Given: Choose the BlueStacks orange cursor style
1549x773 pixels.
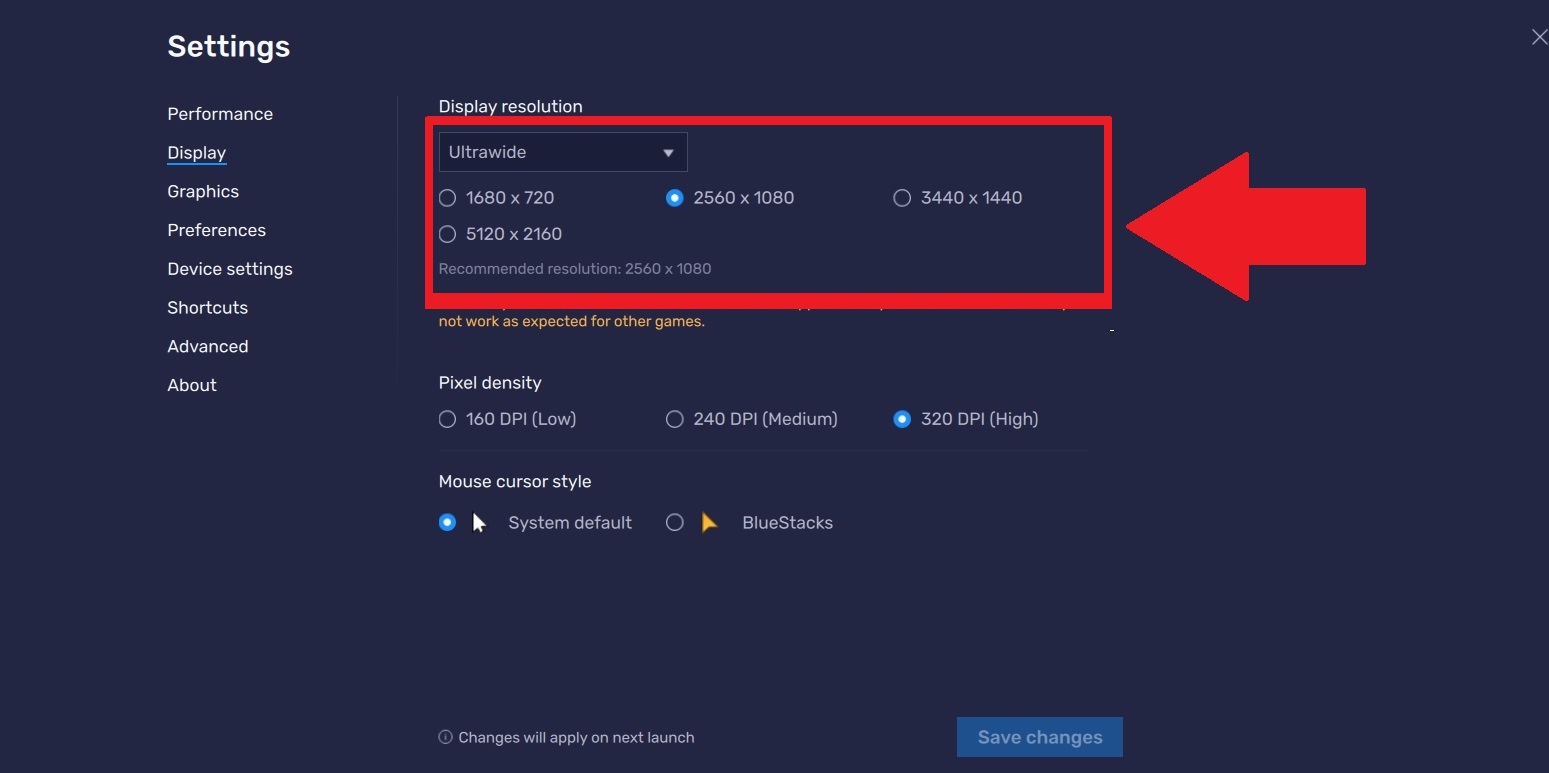Looking at the screenshot, I should tap(675, 522).
